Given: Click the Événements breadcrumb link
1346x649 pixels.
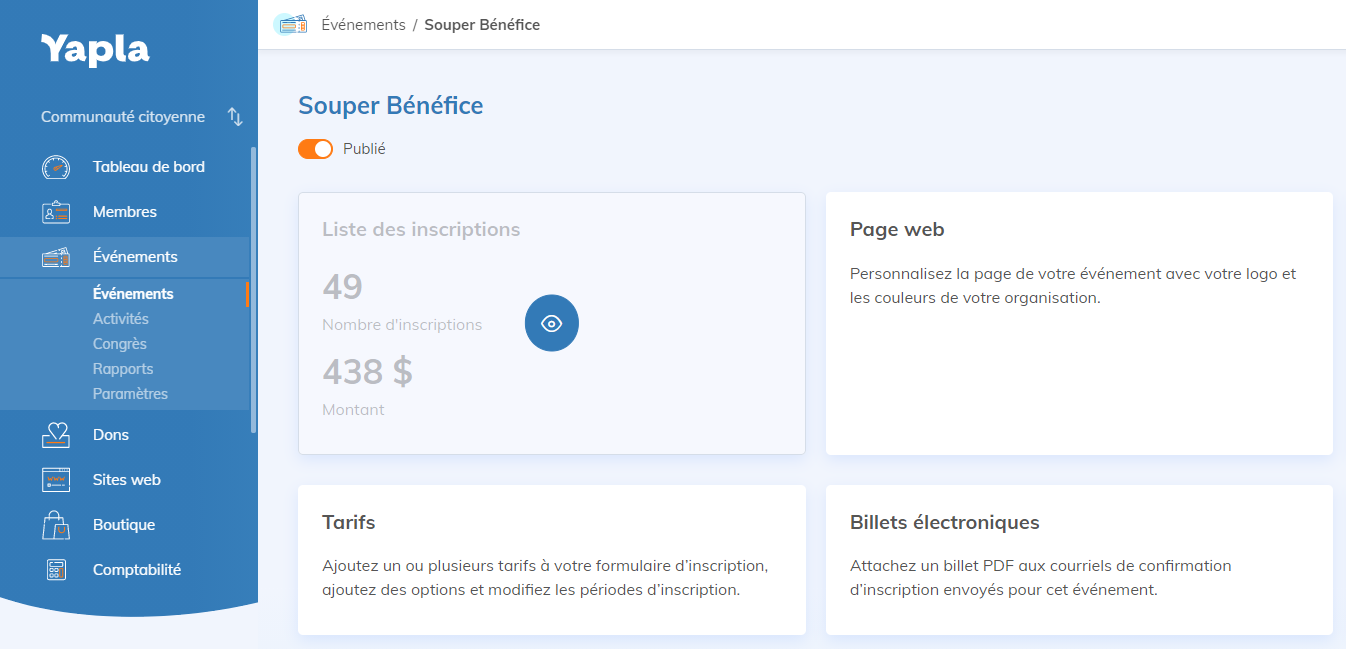Looking at the screenshot, I should click(363, 25).
